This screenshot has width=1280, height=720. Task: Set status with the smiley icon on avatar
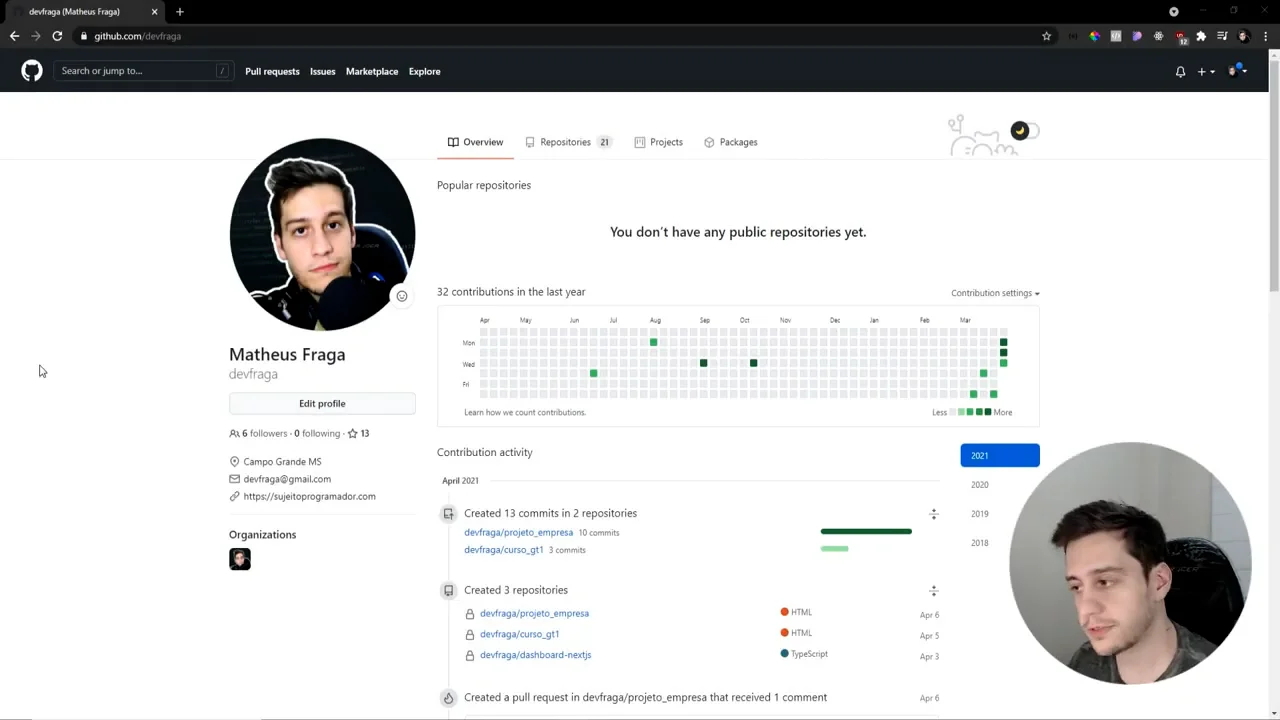click(401, 296)
